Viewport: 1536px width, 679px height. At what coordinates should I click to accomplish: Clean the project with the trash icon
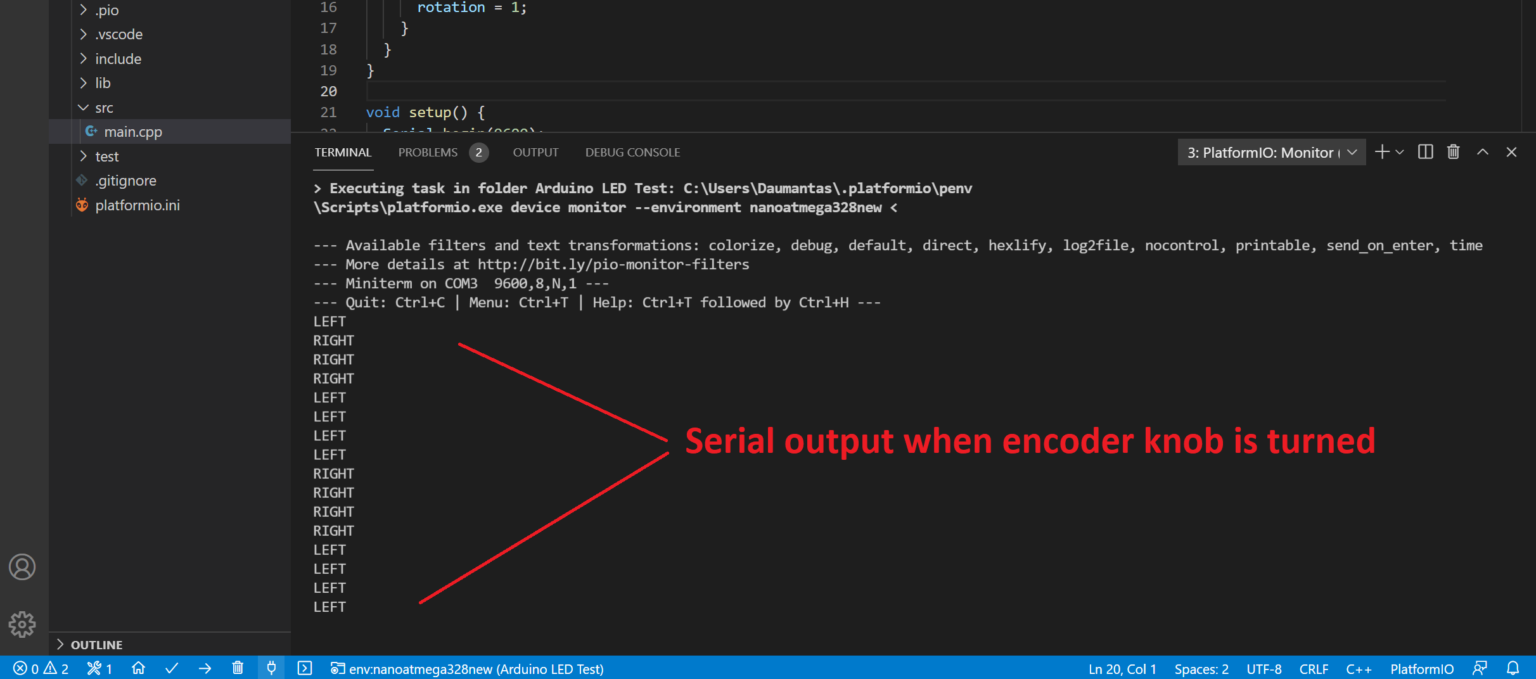(238, 668)
